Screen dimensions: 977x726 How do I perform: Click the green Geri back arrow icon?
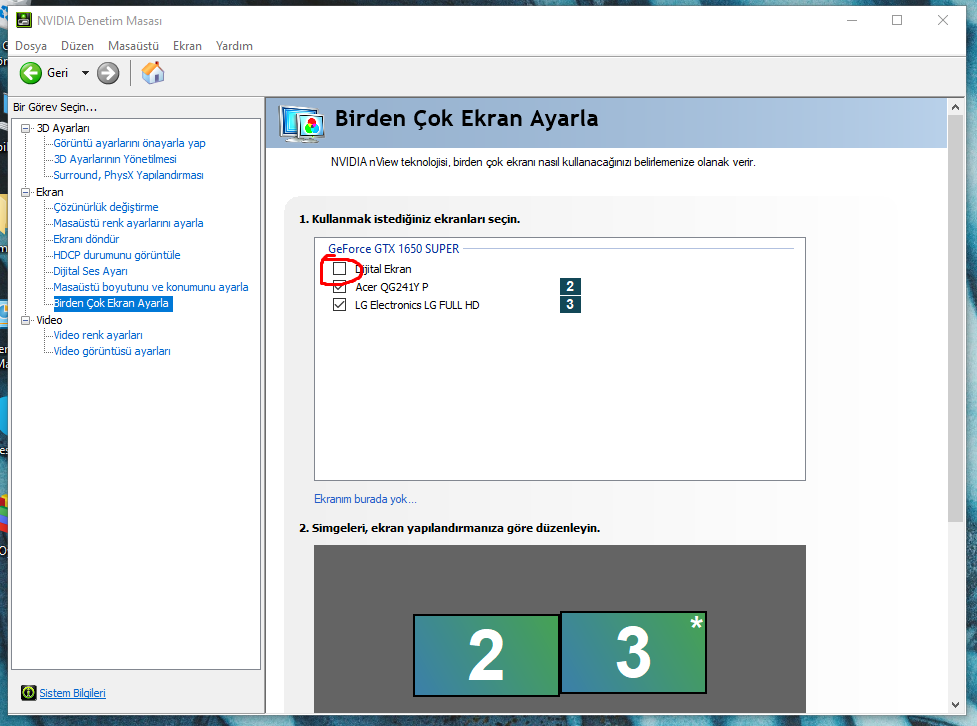(31, 74)
